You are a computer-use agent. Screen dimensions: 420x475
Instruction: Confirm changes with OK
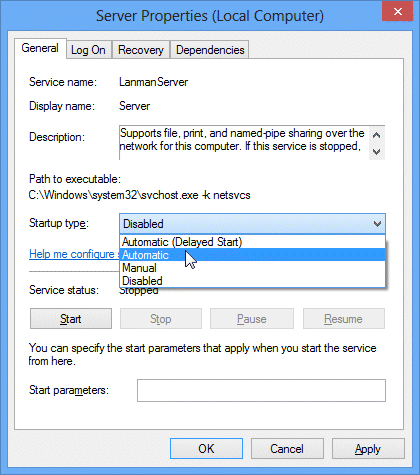point(206,449)
